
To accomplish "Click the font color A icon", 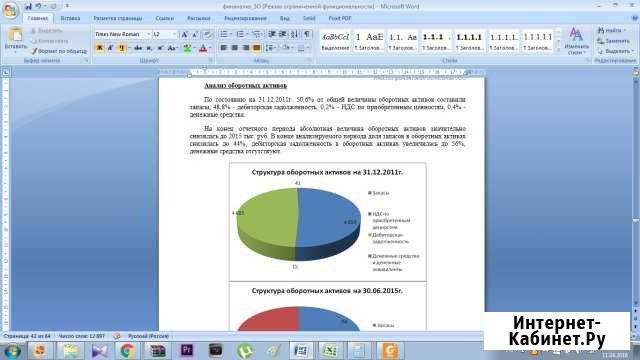I will coord(203,48).
